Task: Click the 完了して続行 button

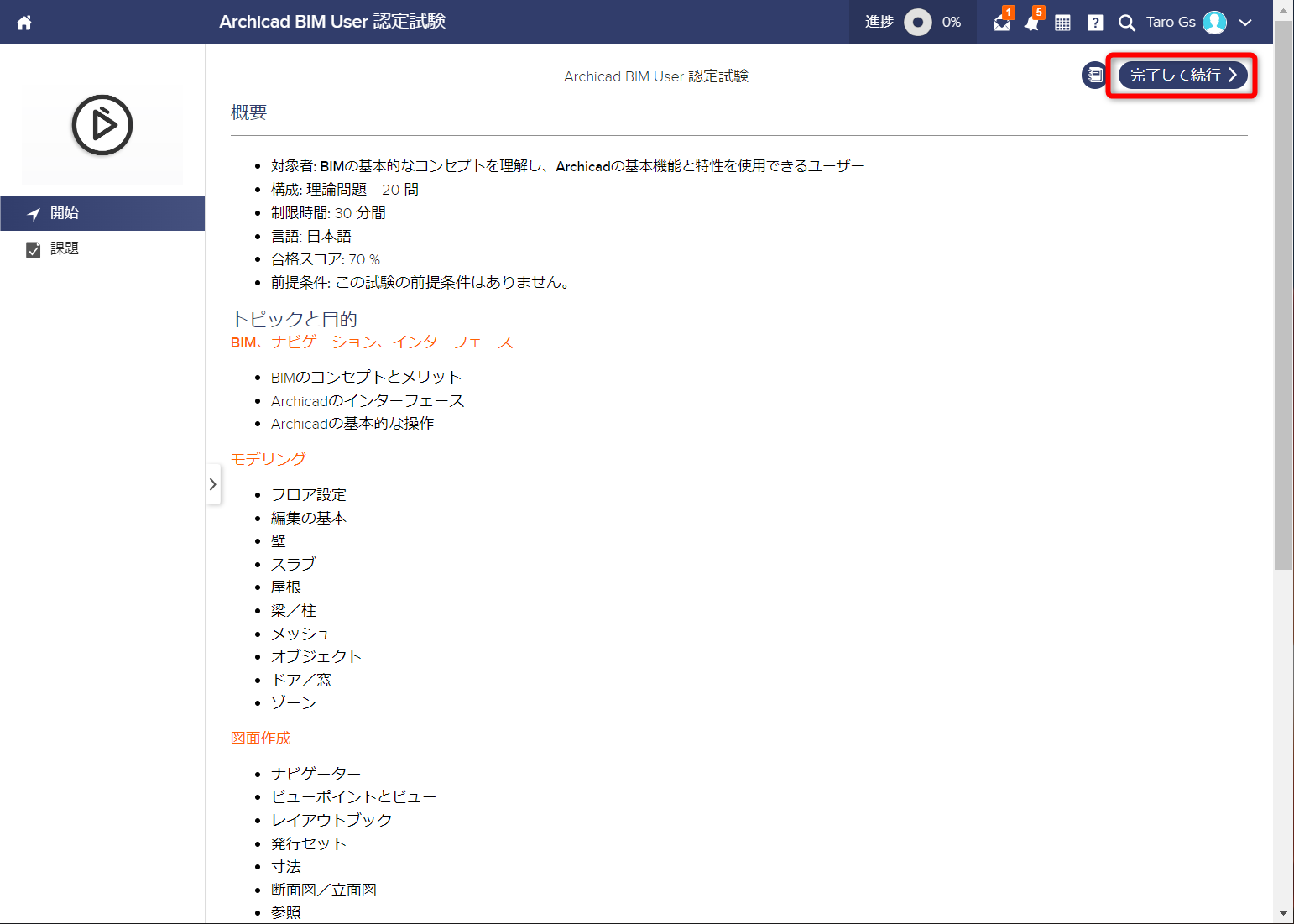Action: 1183,76
